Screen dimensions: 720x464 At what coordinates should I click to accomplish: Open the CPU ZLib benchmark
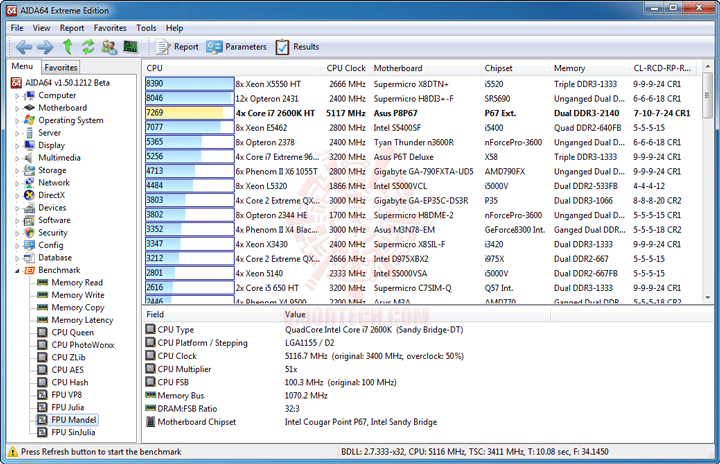pos(68,357)
